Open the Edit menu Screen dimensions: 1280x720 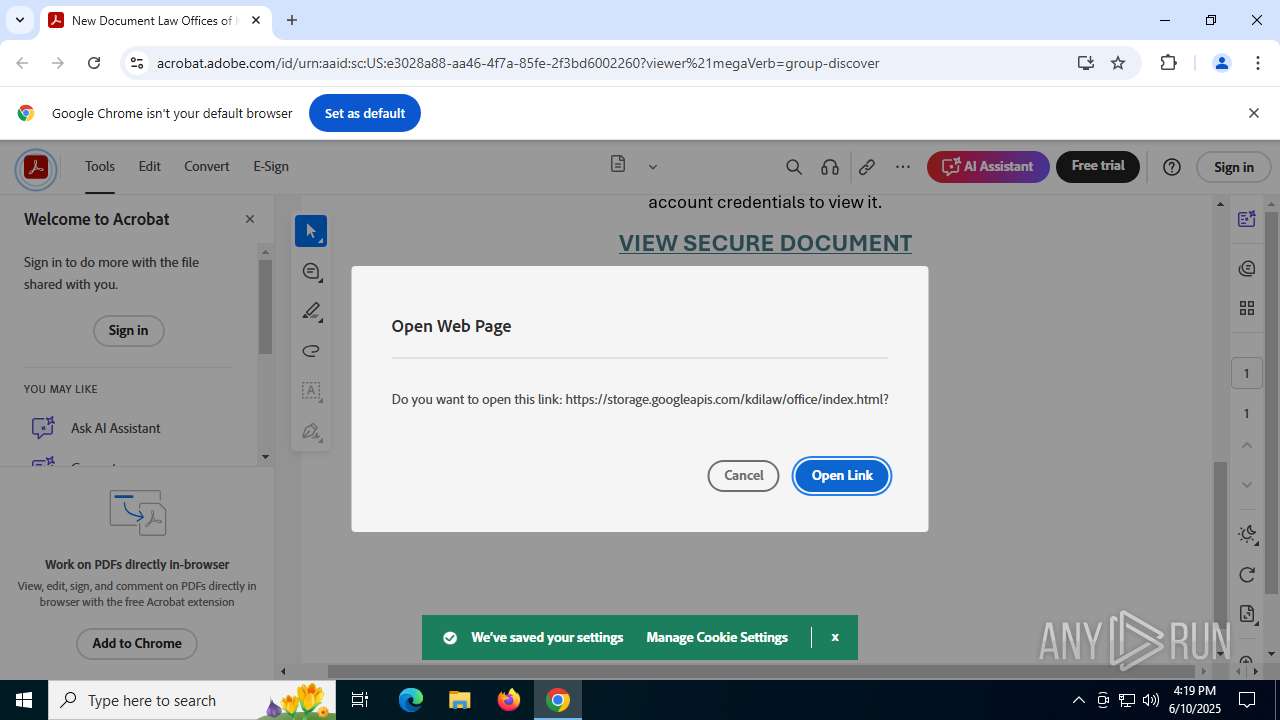click(149, 167)
